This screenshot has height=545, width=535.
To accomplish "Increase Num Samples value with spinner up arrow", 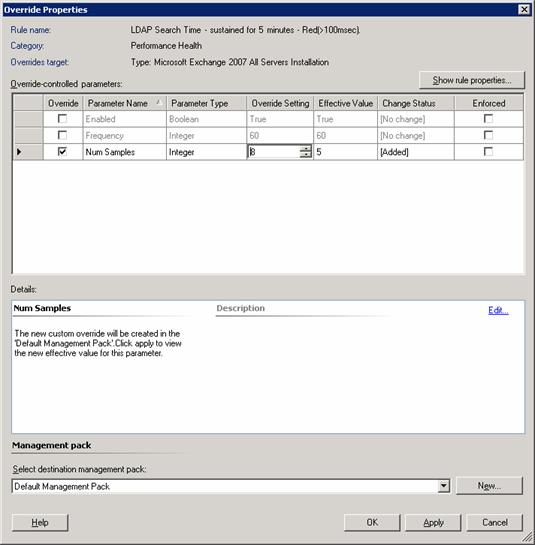I will click(306, 149).
